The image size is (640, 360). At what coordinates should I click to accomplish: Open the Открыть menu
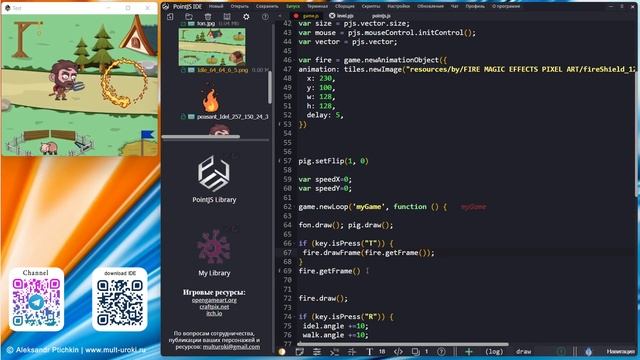[x=239, y=6]
